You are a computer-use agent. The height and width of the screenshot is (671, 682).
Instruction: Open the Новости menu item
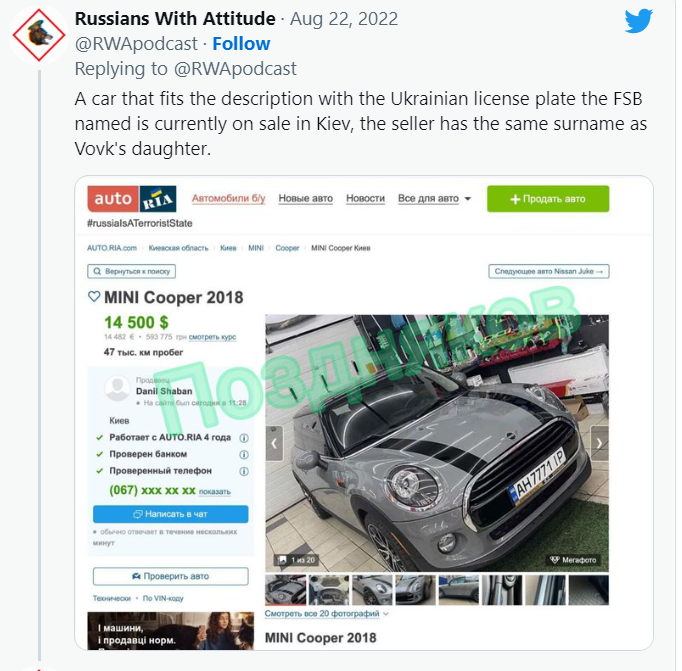[x=365, y=199]
